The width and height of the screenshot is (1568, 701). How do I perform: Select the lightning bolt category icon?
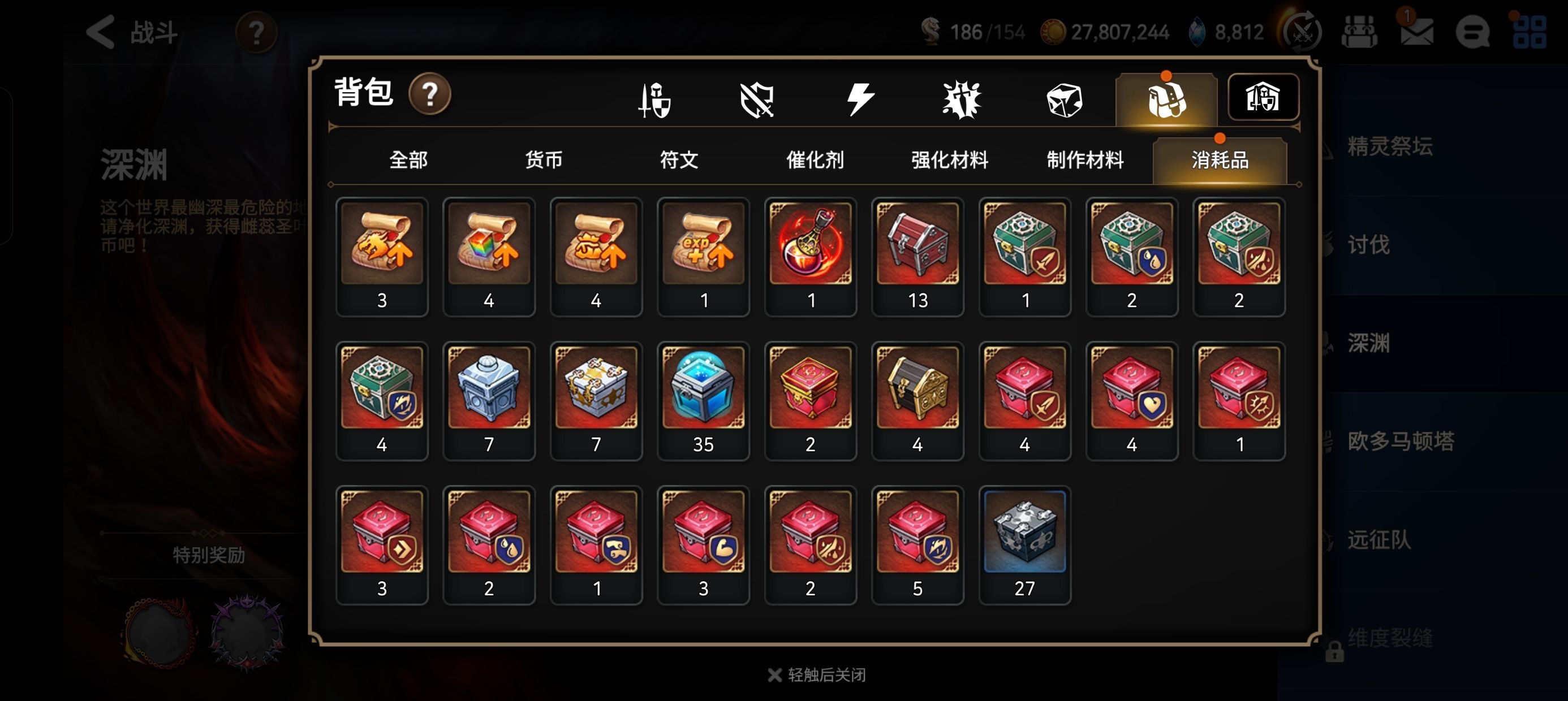[860, 100]
